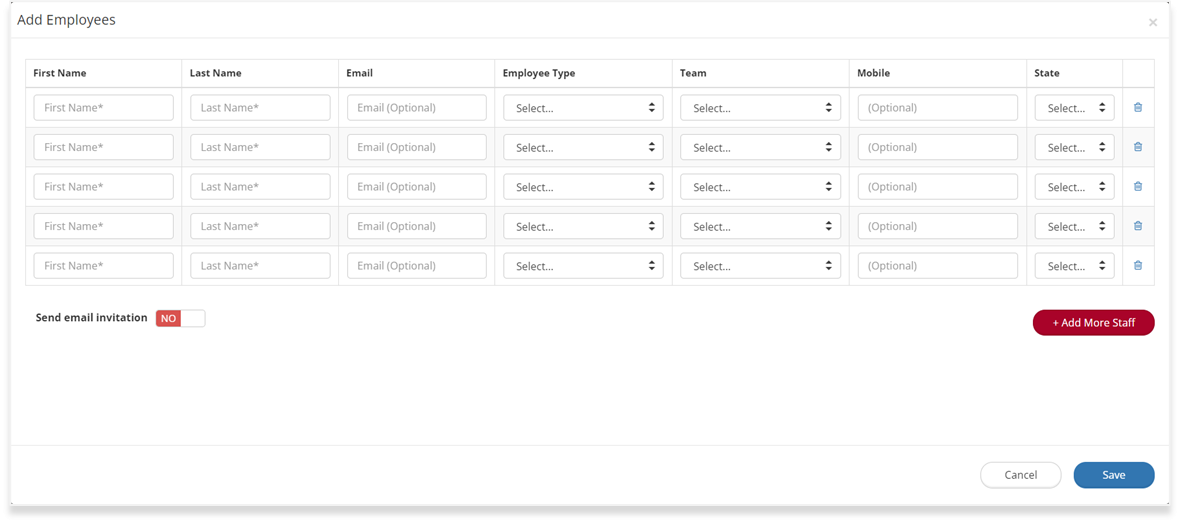Click the Add Employees dialog title
1180x523 pixels.
click(x=66, y=20)
